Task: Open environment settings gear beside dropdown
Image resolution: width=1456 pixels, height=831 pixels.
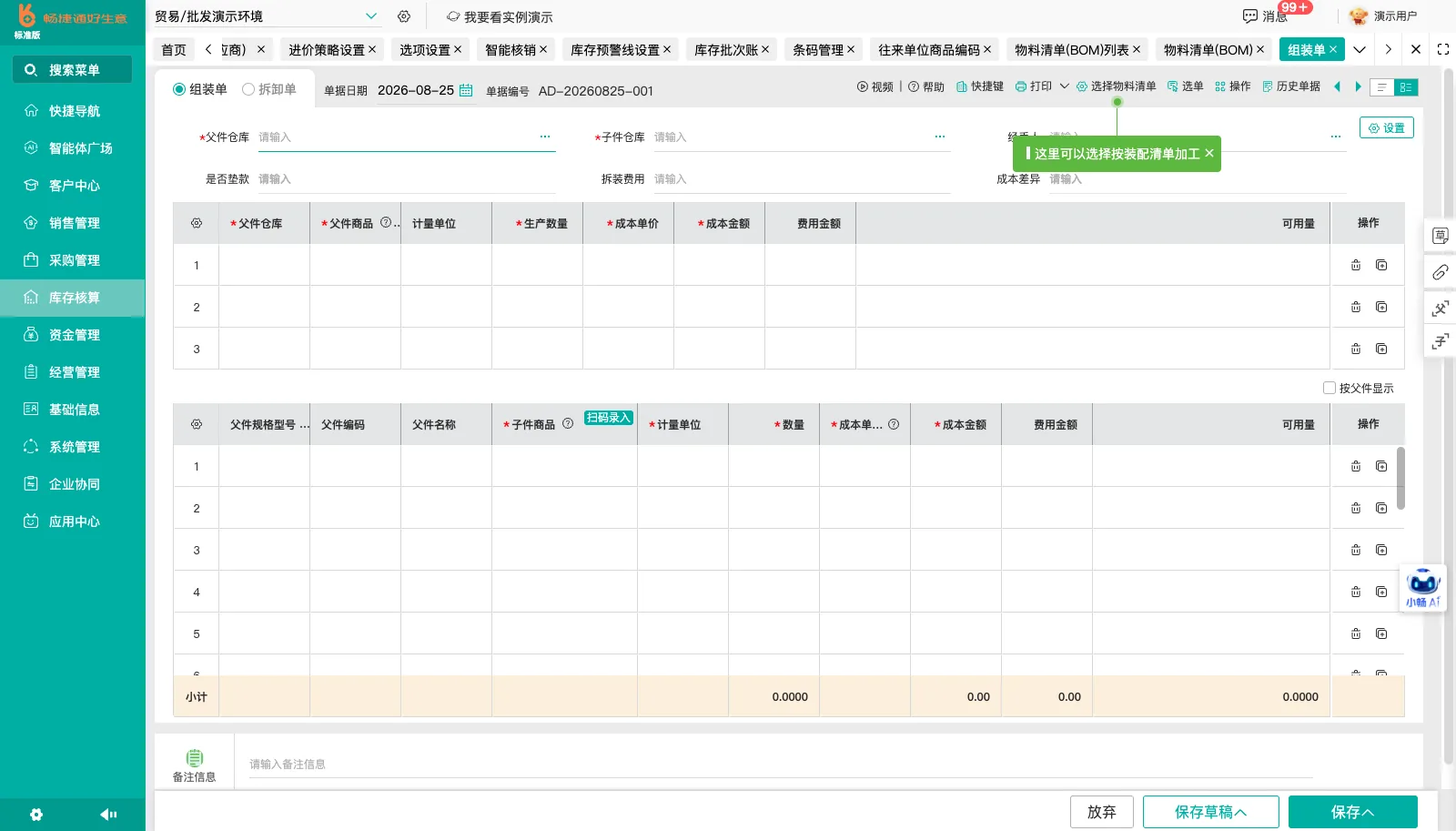Action: coord(404,16)
